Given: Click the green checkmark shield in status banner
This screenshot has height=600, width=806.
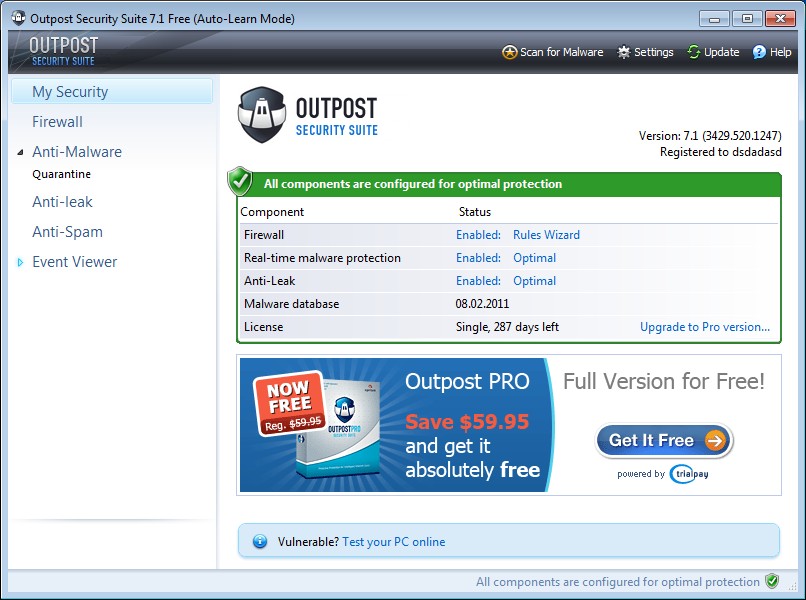Looking at the screenshot, I should [240, 181].
